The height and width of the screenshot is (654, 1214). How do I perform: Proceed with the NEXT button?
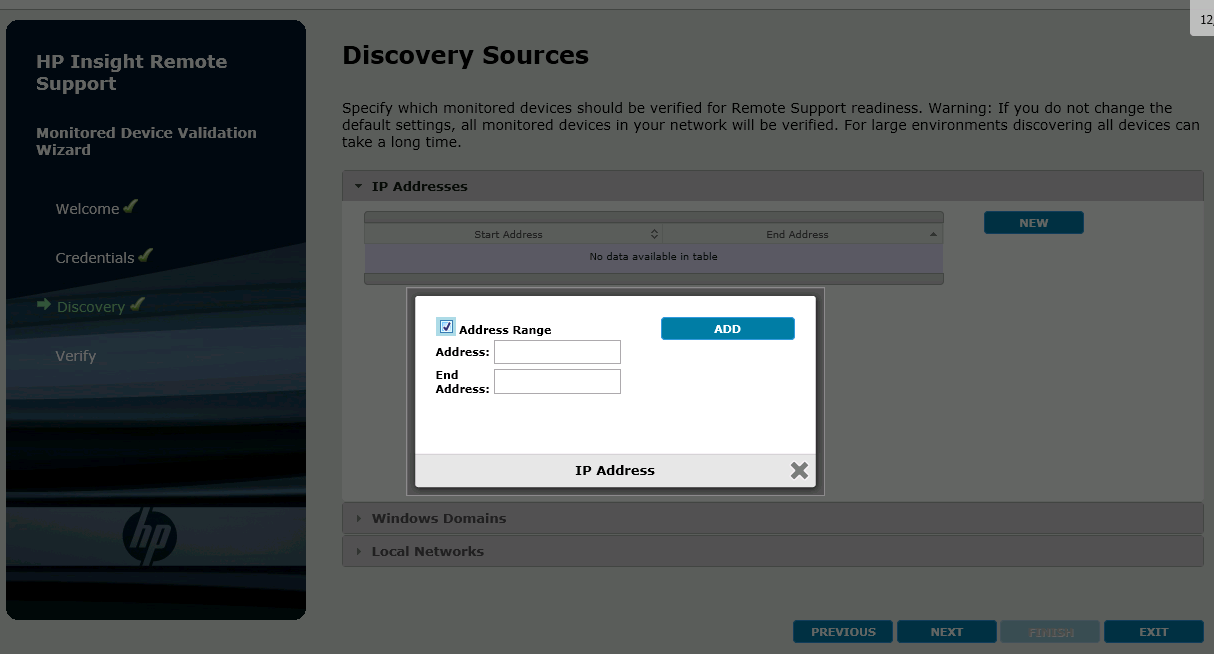(x=946, y=632)
